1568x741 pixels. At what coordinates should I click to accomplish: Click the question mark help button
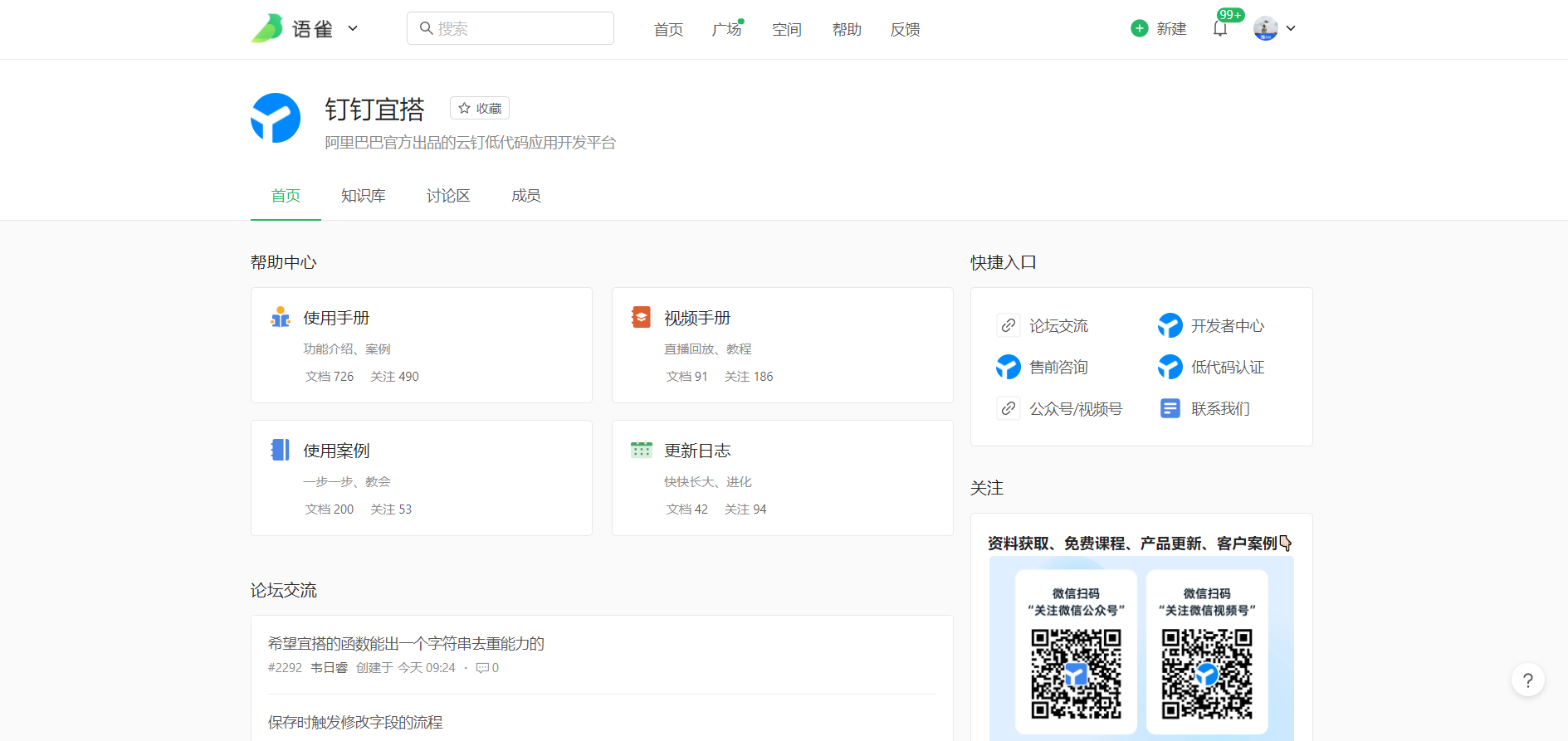[x=1527, y=680]
